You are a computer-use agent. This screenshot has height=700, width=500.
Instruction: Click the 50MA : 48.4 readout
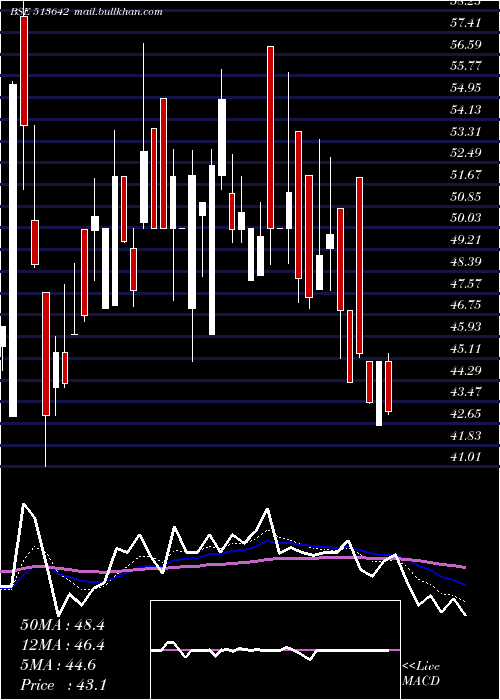62,625
